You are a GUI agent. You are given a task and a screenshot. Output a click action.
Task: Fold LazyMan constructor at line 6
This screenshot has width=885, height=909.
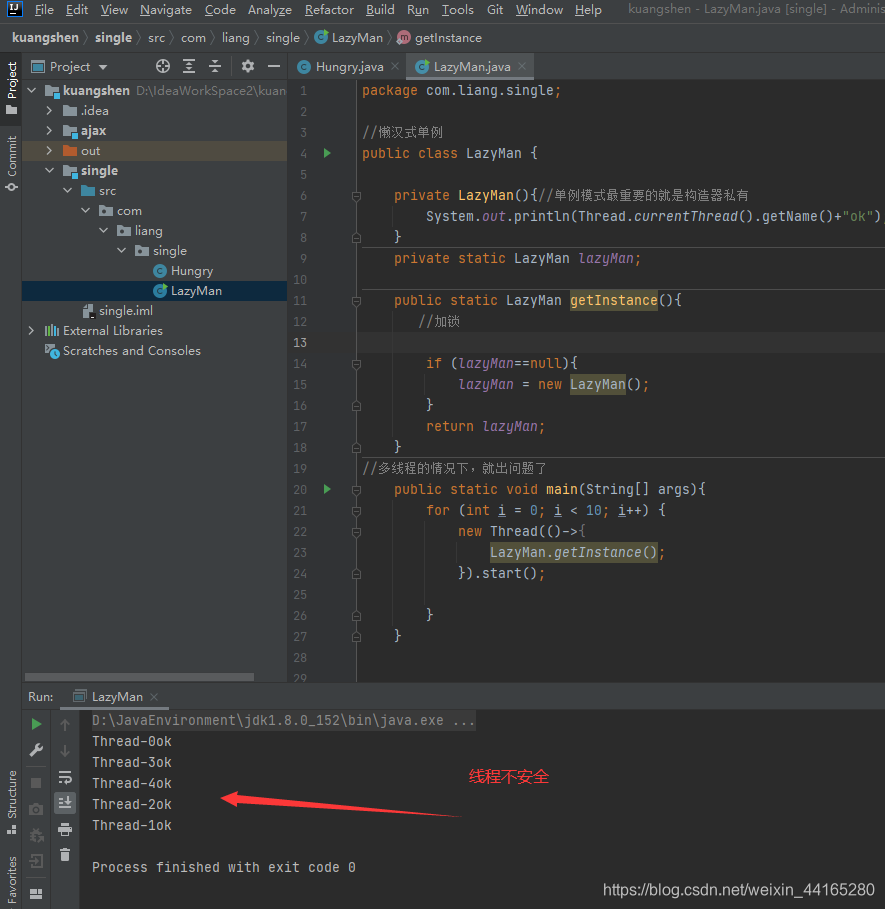356,197
